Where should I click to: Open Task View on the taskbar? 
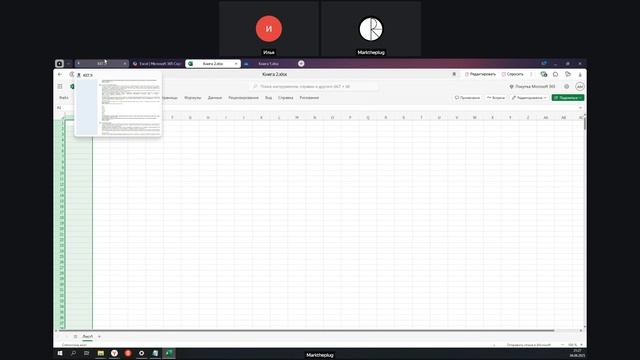(87, 353)
